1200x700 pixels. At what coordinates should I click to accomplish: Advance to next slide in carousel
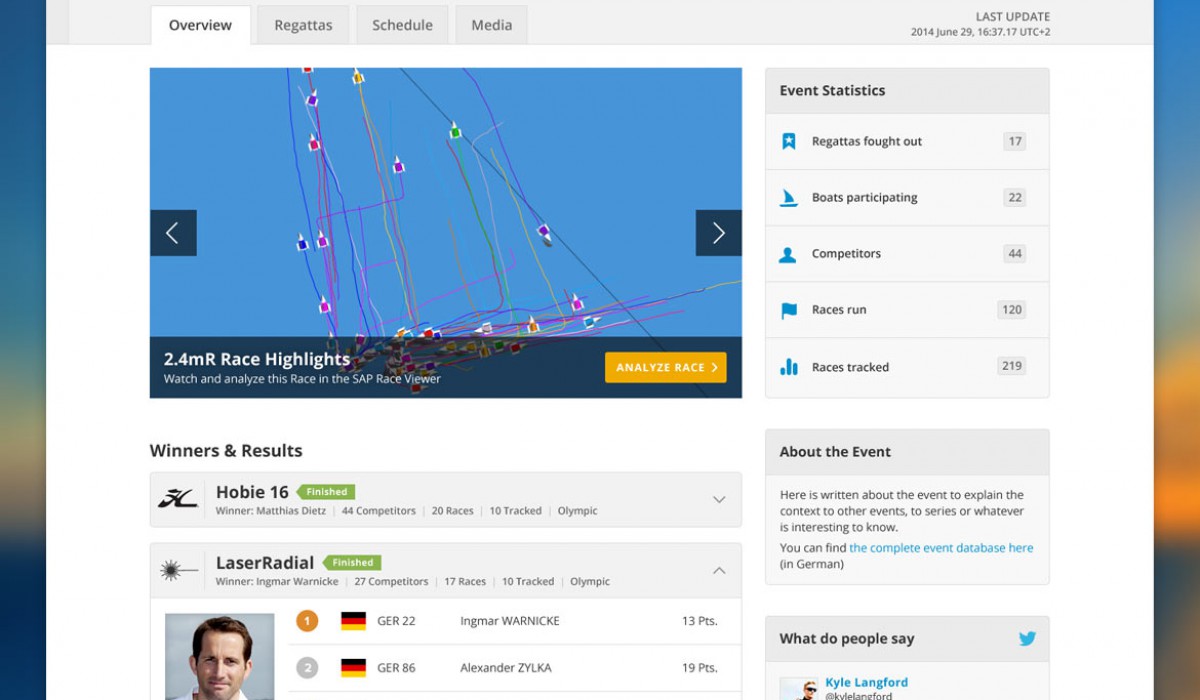pos(718,233)
